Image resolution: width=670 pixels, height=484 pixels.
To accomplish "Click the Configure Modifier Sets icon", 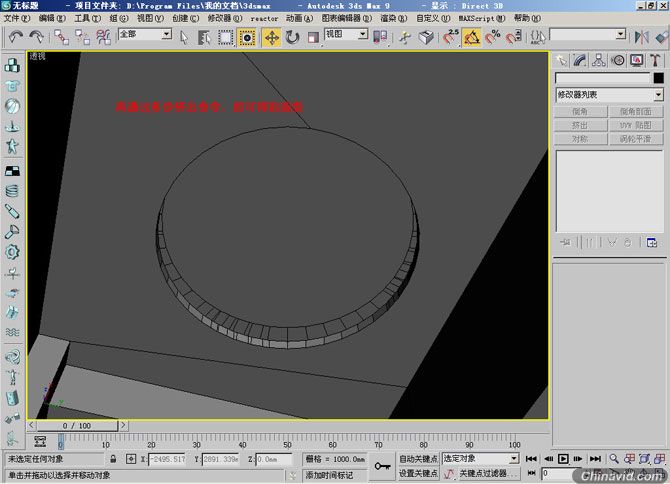I will pos(652,243).
